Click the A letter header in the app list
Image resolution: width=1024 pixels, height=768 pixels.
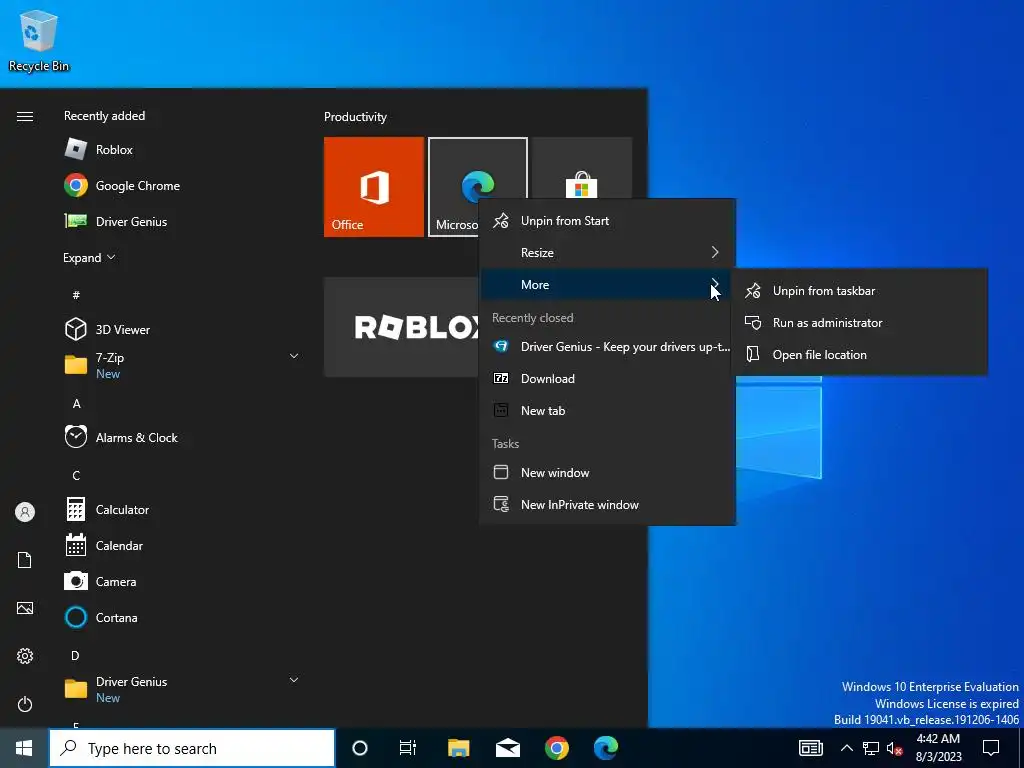coord(76,403)
